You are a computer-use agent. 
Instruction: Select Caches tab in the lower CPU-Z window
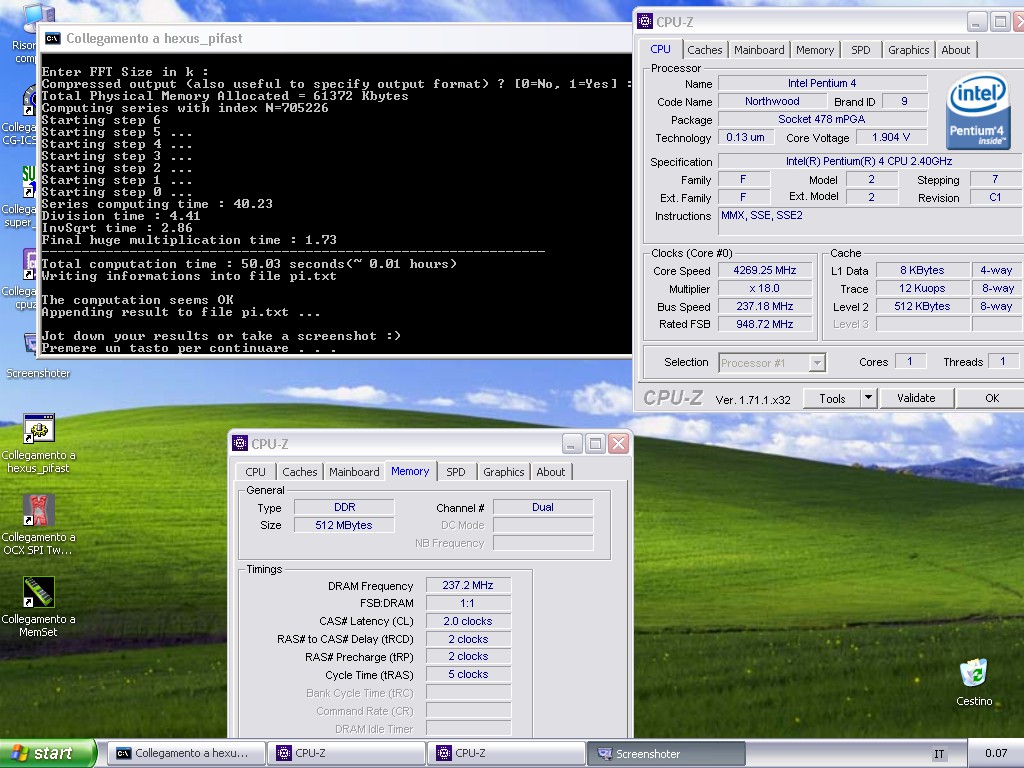[x=300, y=472]
